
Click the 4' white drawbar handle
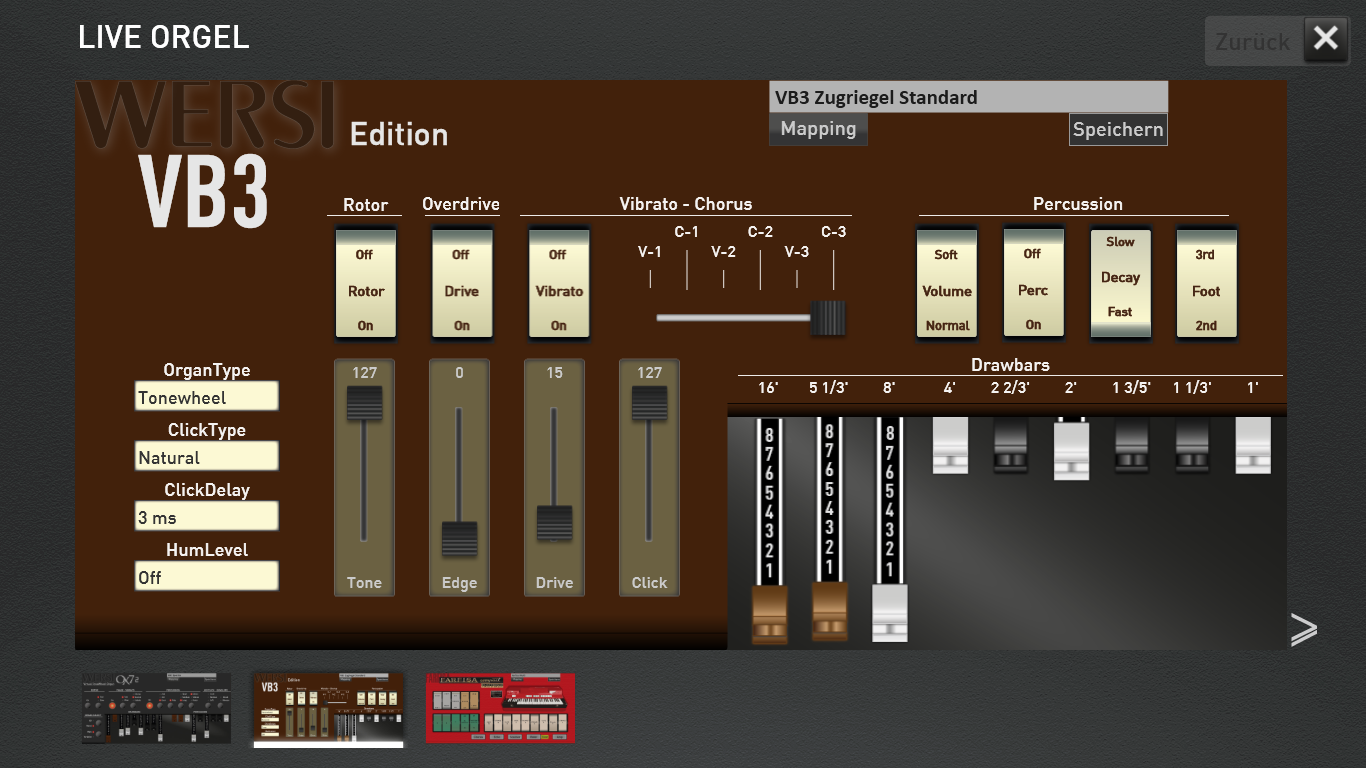950,446
